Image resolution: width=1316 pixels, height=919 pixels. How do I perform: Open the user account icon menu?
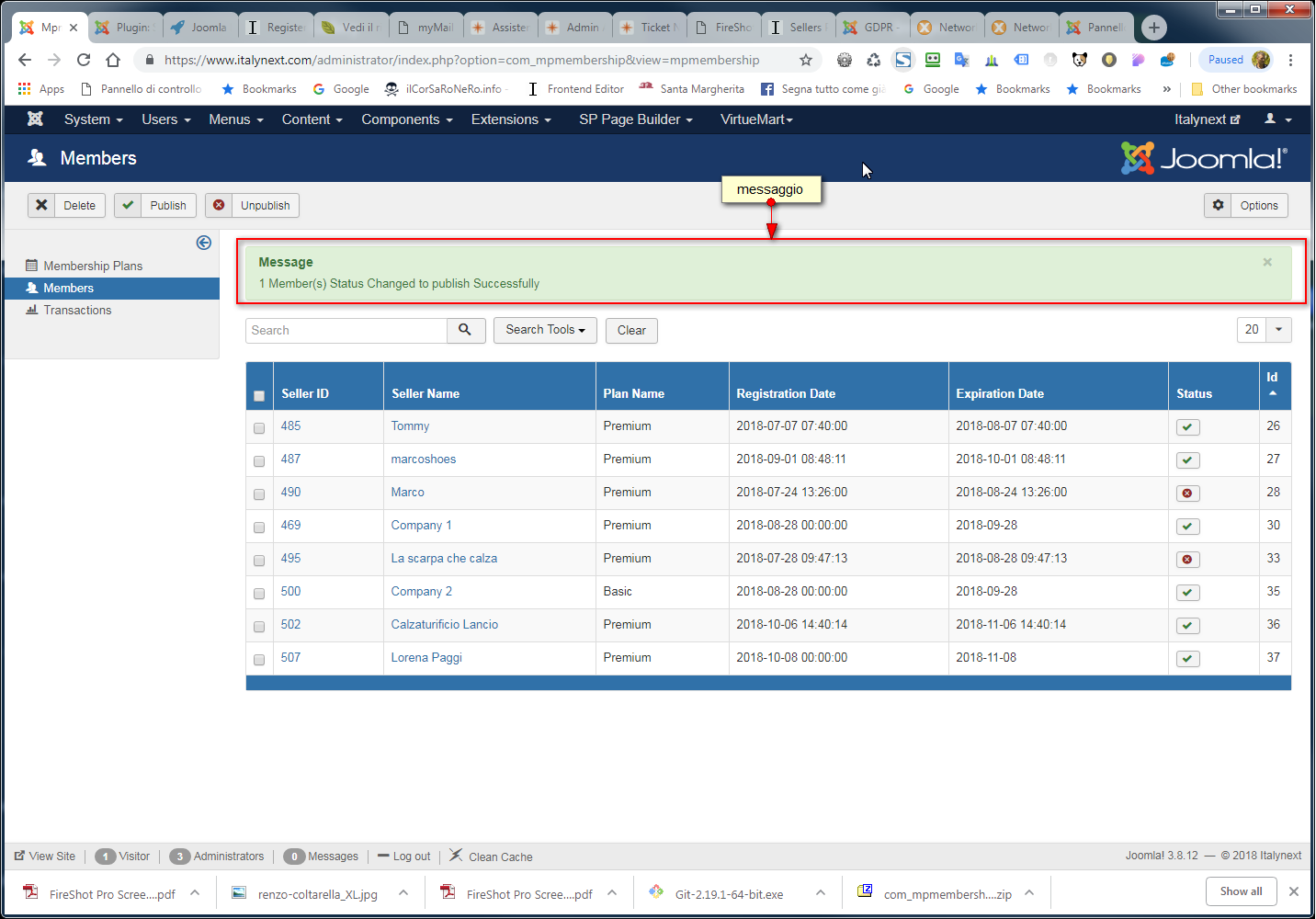(1278, 119)
